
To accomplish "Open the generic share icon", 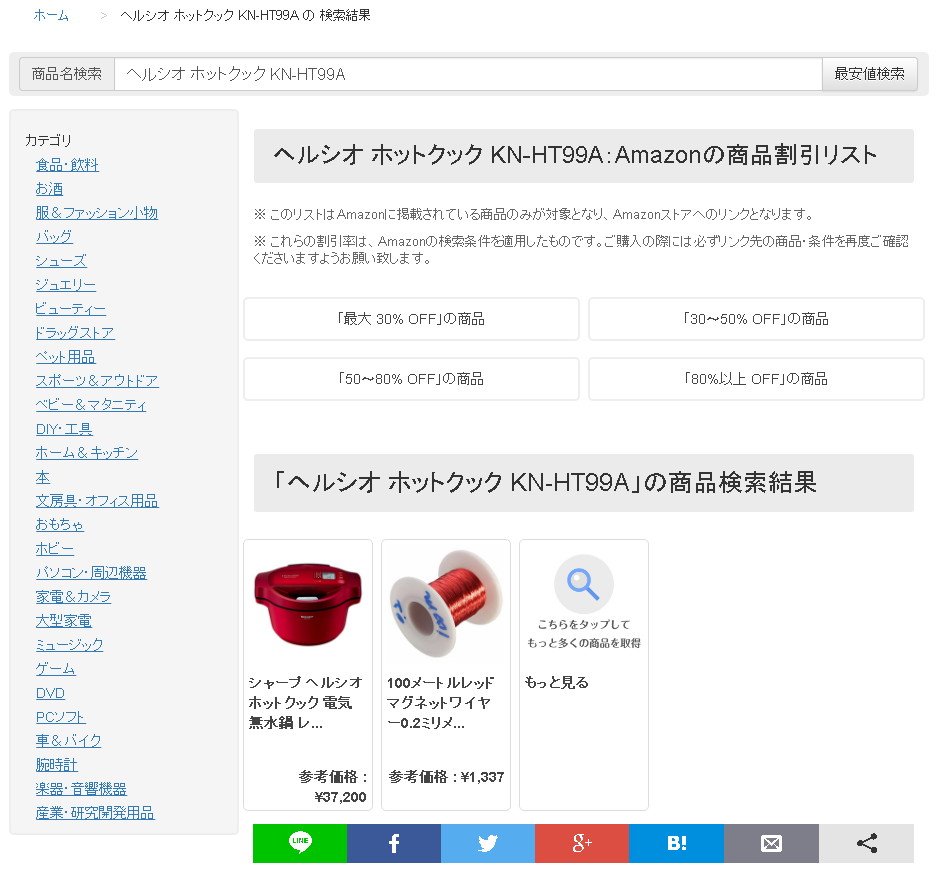I will 867,843.
